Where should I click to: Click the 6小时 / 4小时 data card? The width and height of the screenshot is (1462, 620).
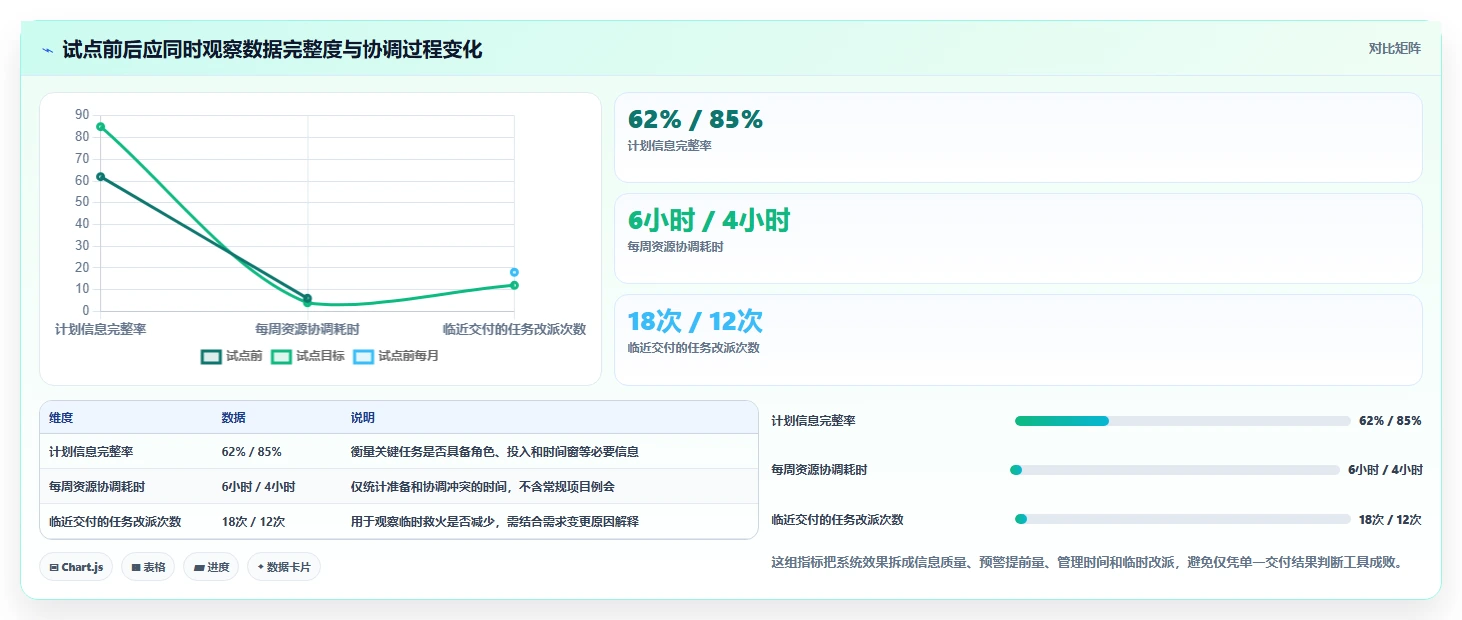tap(1018, 239)
